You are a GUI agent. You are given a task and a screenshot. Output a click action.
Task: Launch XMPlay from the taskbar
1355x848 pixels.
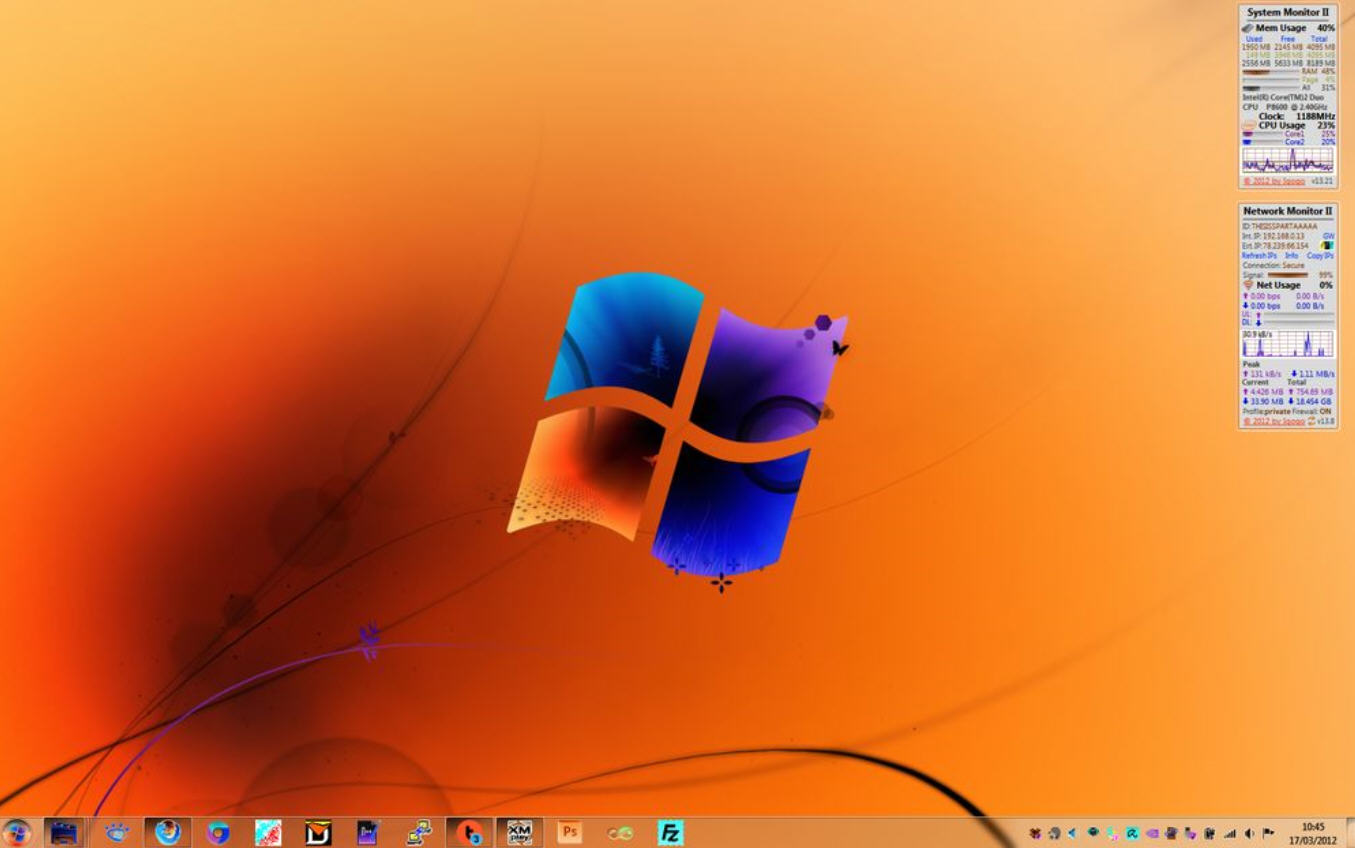(520, 831)
